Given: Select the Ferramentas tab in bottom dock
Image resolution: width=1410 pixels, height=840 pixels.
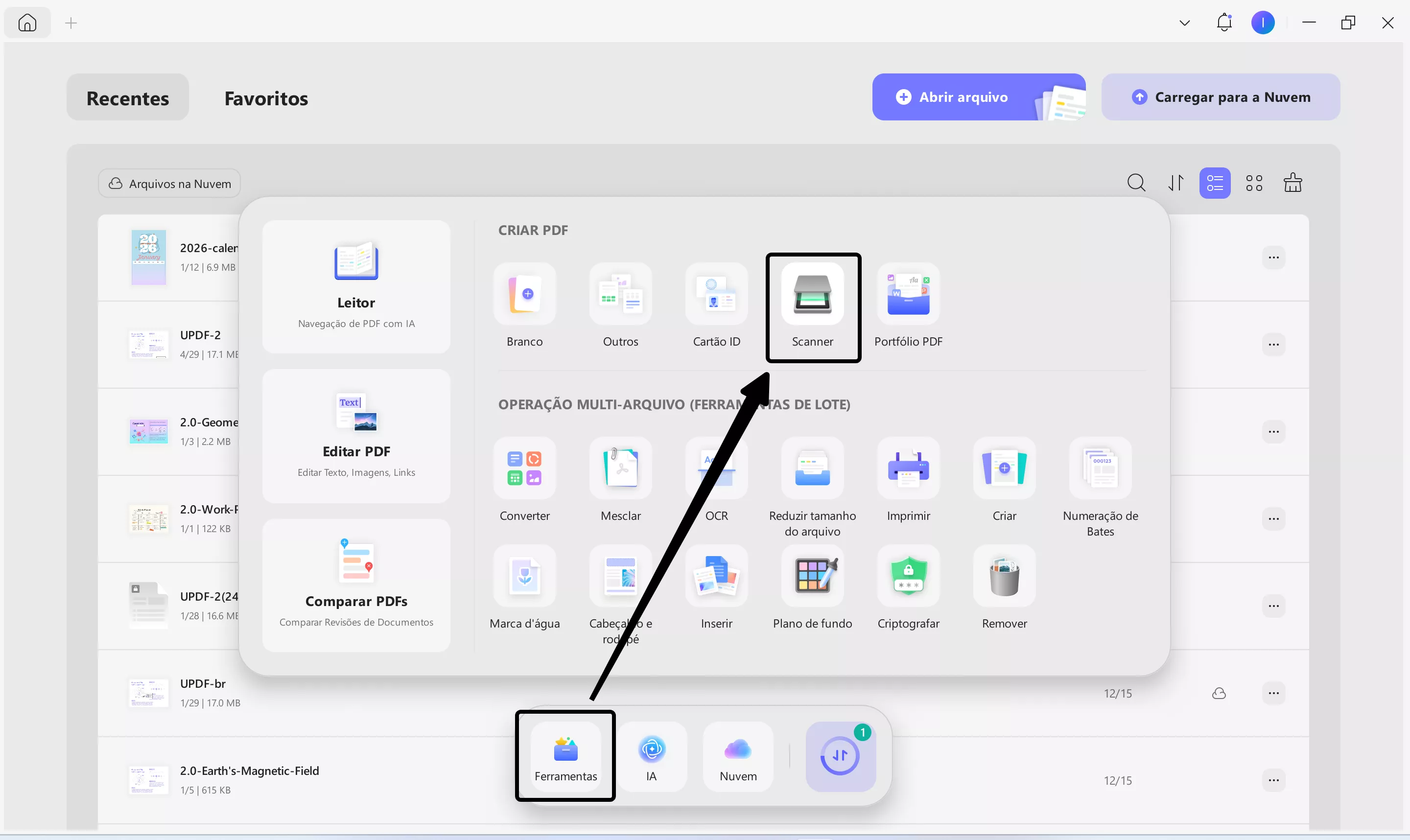Looking at the screenshot, I should [x=565, y=757].
